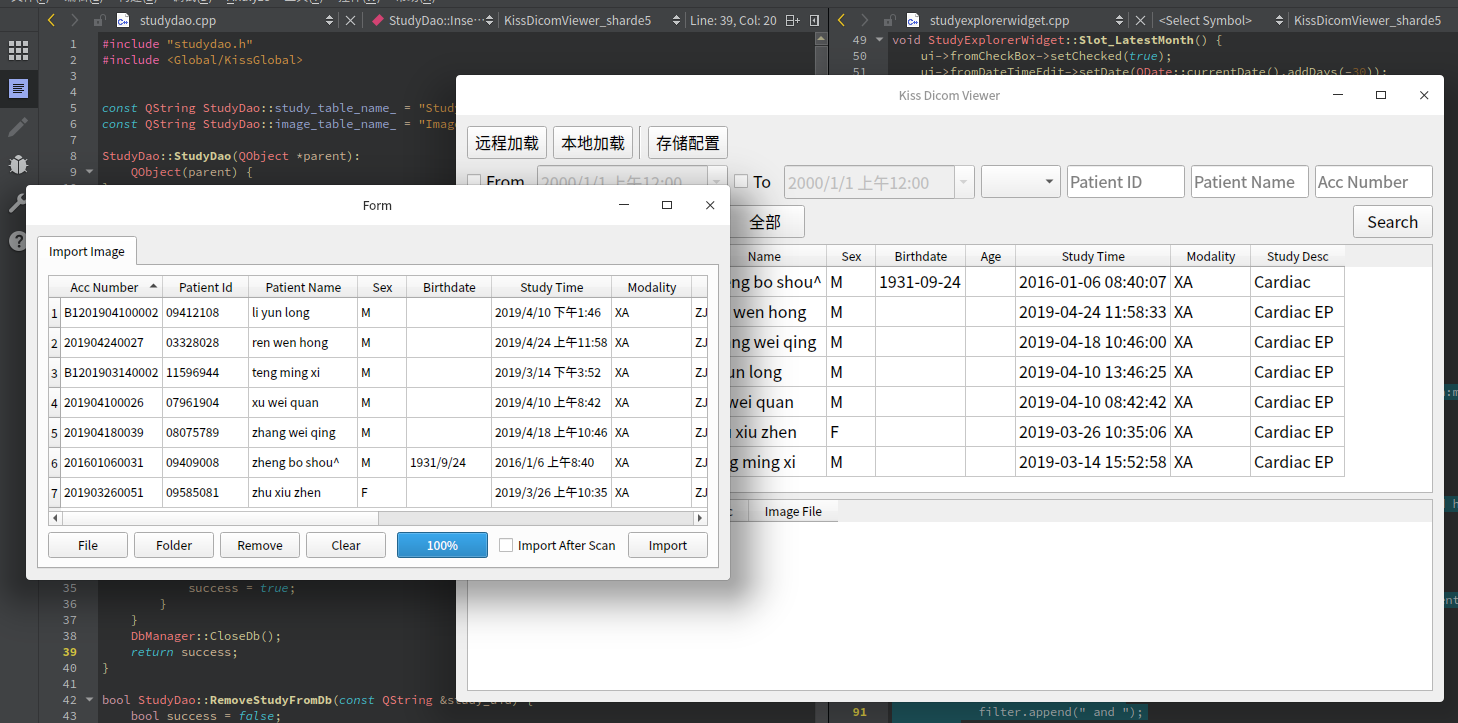Open the modality combo box beside the date fields
This screenshot has height=723, width=1458.
click(1020, 181)
